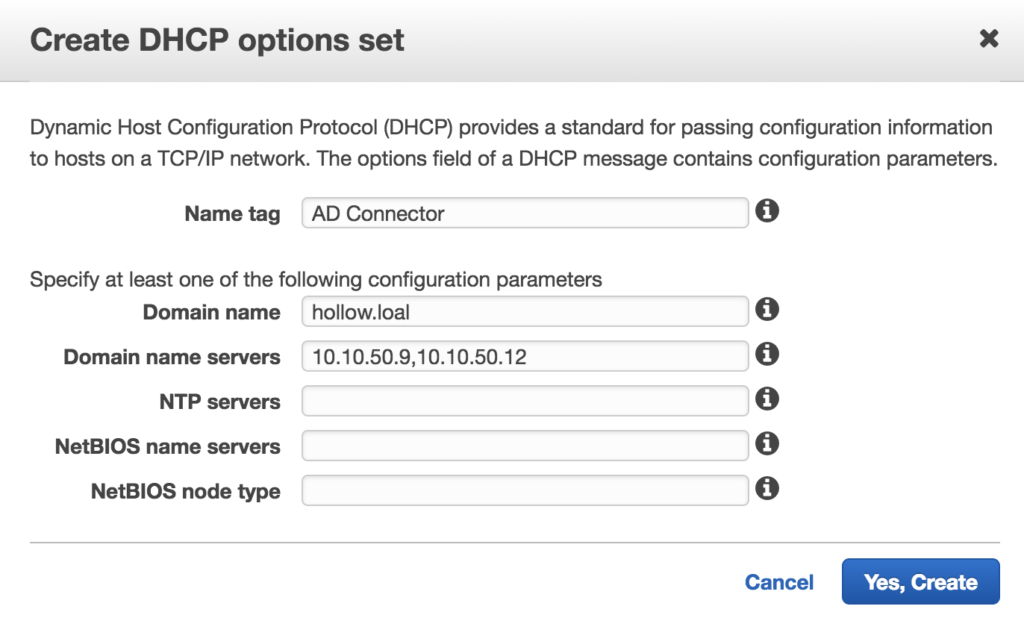This screenshot has width=1024, height=618.
Task: Click the NTP servers label
Action: tap(219, 402)
